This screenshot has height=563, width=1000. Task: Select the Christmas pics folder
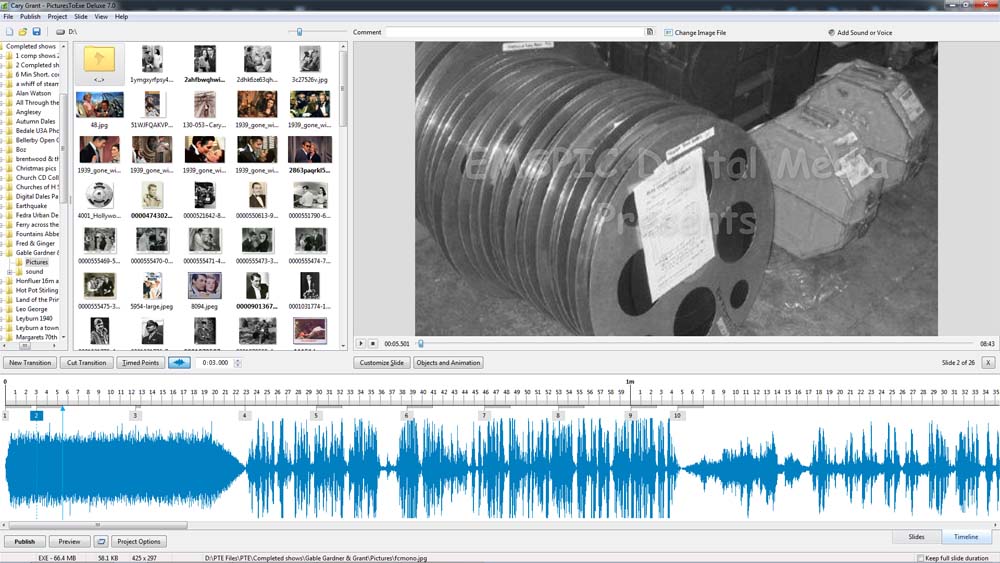click(x=36, y=168)
